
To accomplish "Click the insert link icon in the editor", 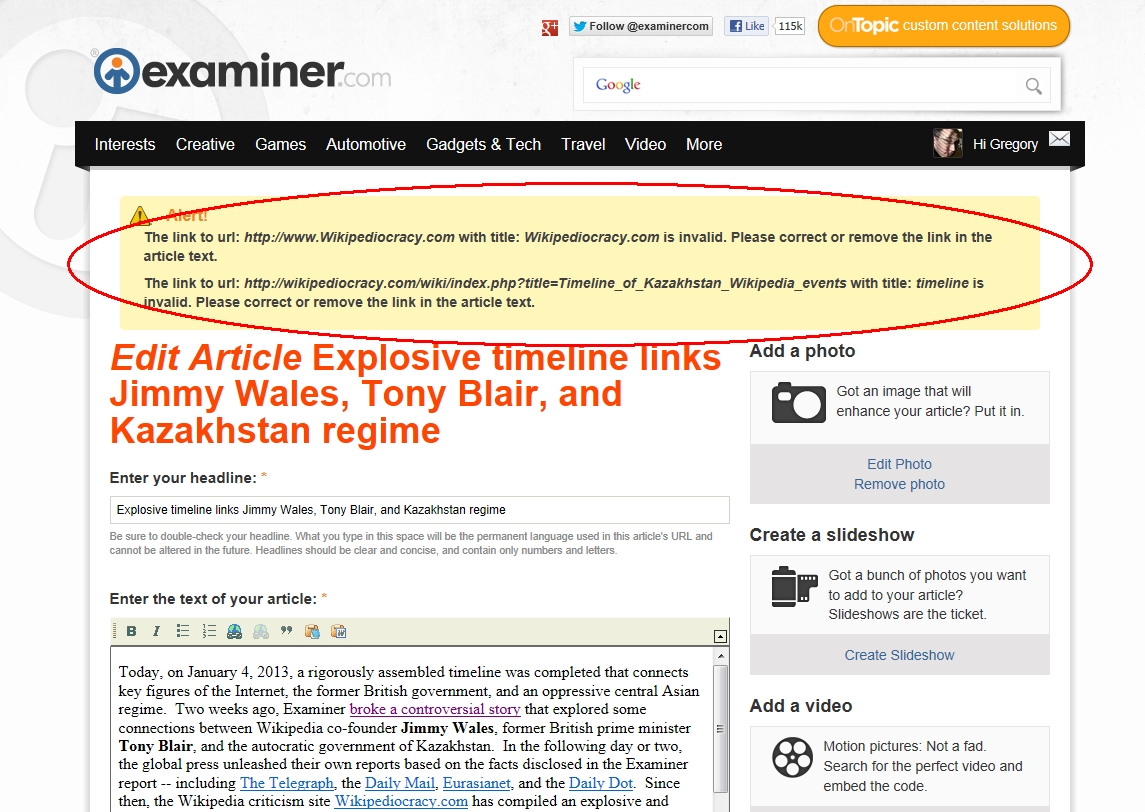I will pyautogui.click(x=235, y=631).
